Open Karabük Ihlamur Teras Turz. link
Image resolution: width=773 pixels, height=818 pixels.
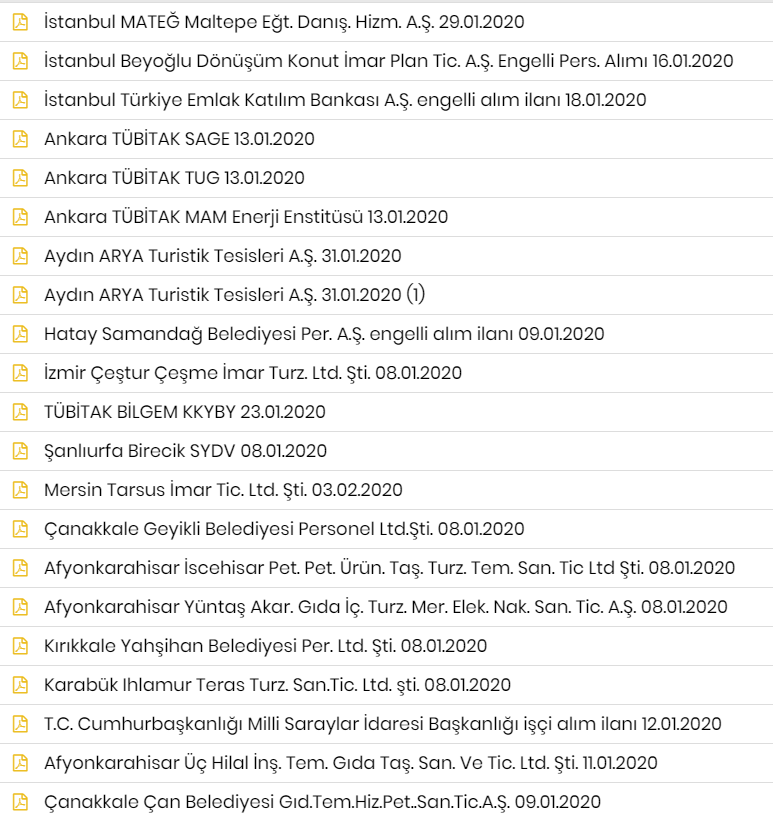click(x=277, y=685)
